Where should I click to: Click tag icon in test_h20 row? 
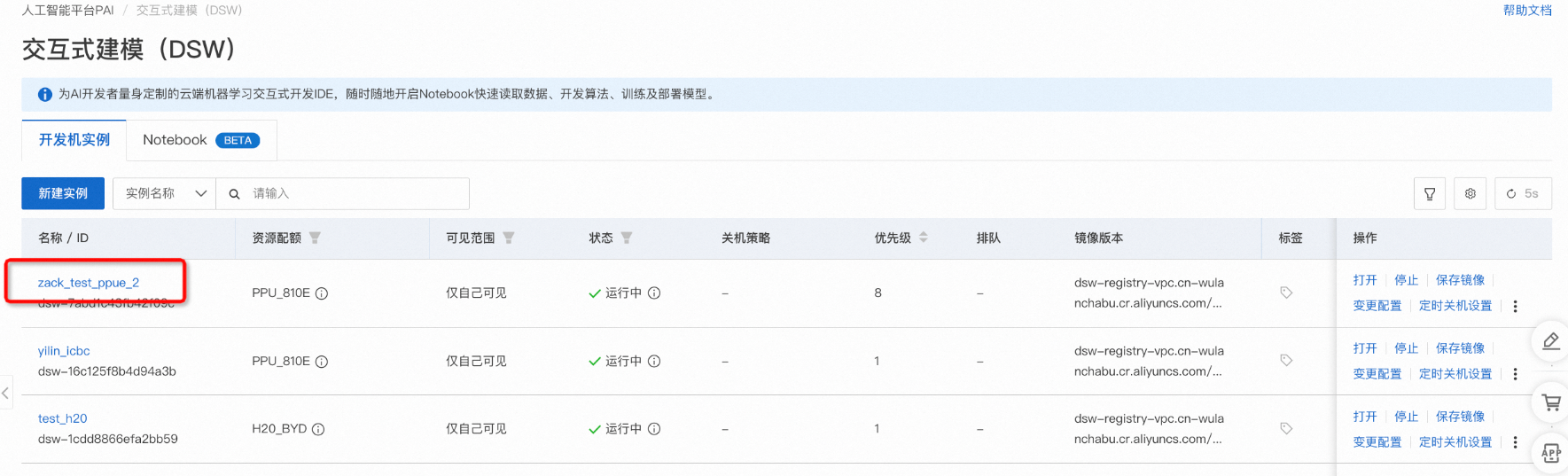1286,428
